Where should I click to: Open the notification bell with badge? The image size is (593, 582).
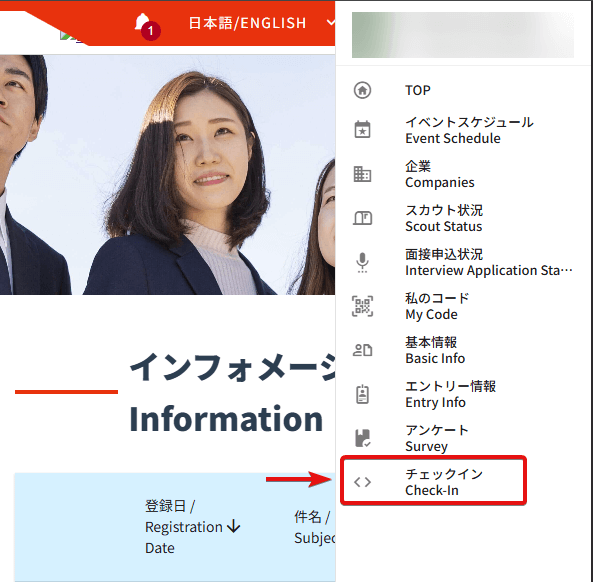(x=147, y=26)
